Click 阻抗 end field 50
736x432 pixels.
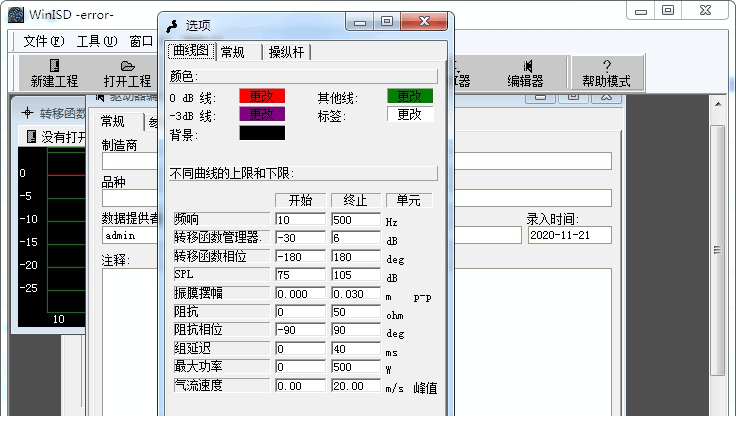(356, 312)
